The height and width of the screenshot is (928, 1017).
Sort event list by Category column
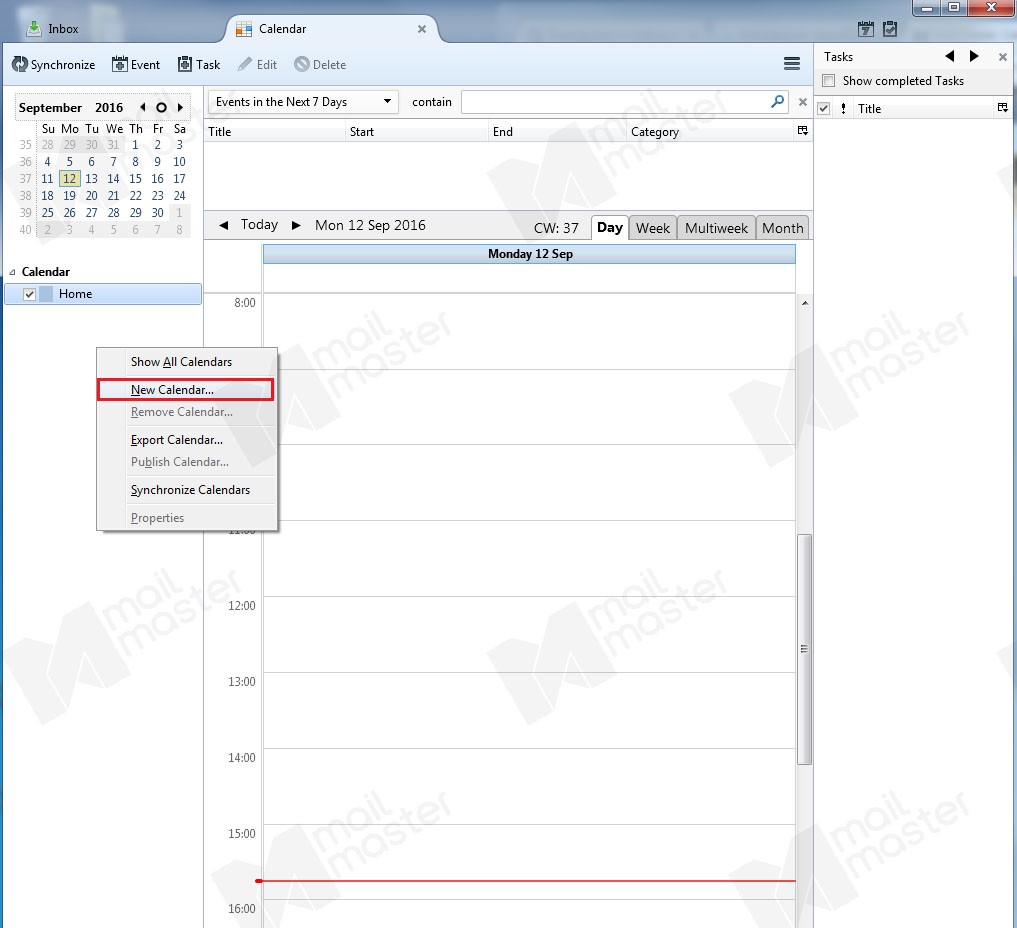coord(711,132)
